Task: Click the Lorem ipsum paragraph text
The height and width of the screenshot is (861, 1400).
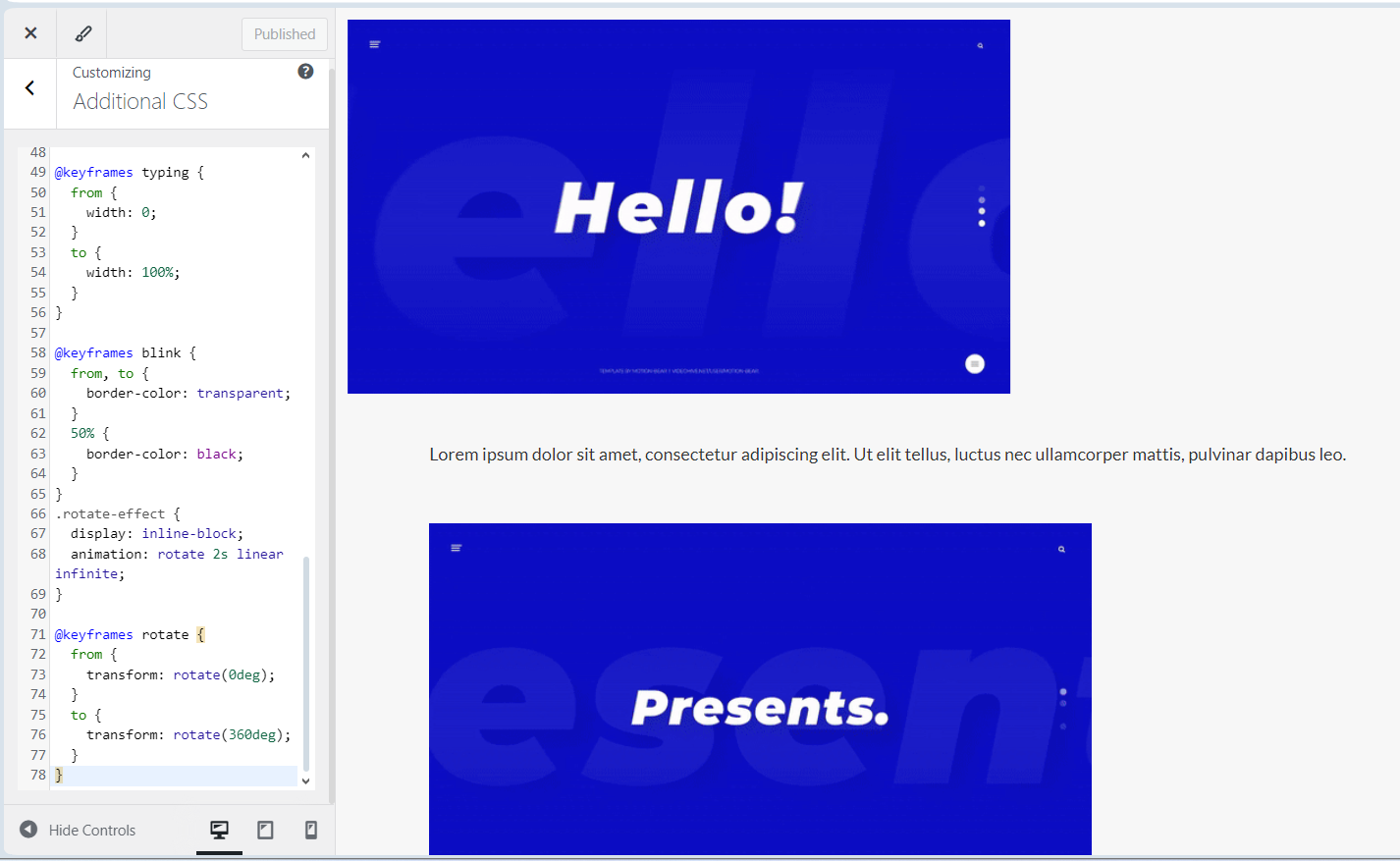Action: pyautogui.click(x=888, y=455)
